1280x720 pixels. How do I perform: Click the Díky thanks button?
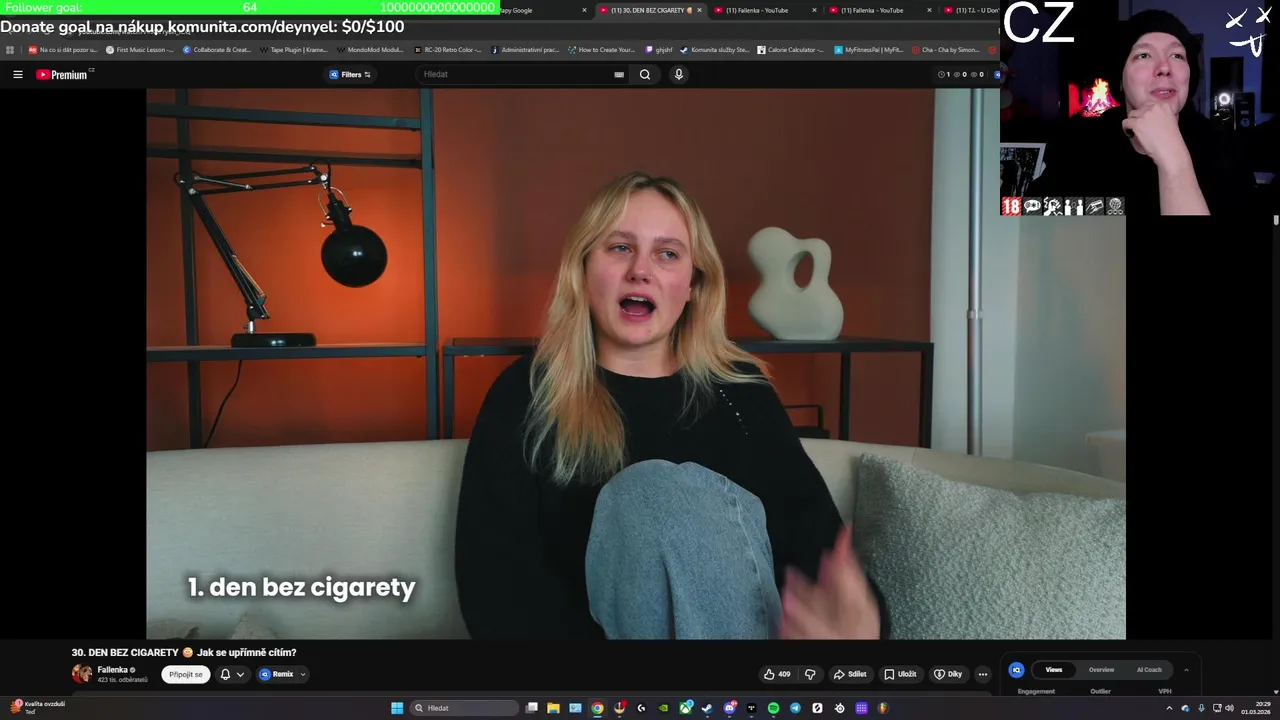(948, 674)
